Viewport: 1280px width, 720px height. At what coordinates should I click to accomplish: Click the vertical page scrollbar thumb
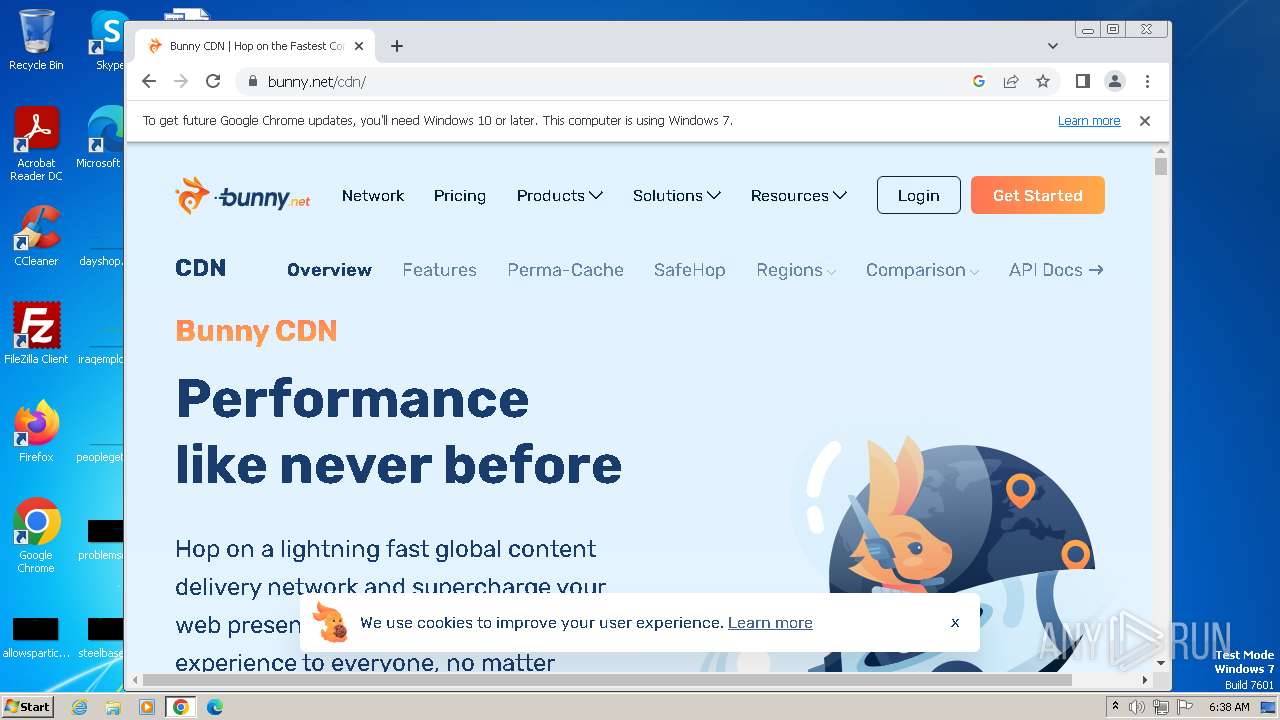(x=1161, y=167)
